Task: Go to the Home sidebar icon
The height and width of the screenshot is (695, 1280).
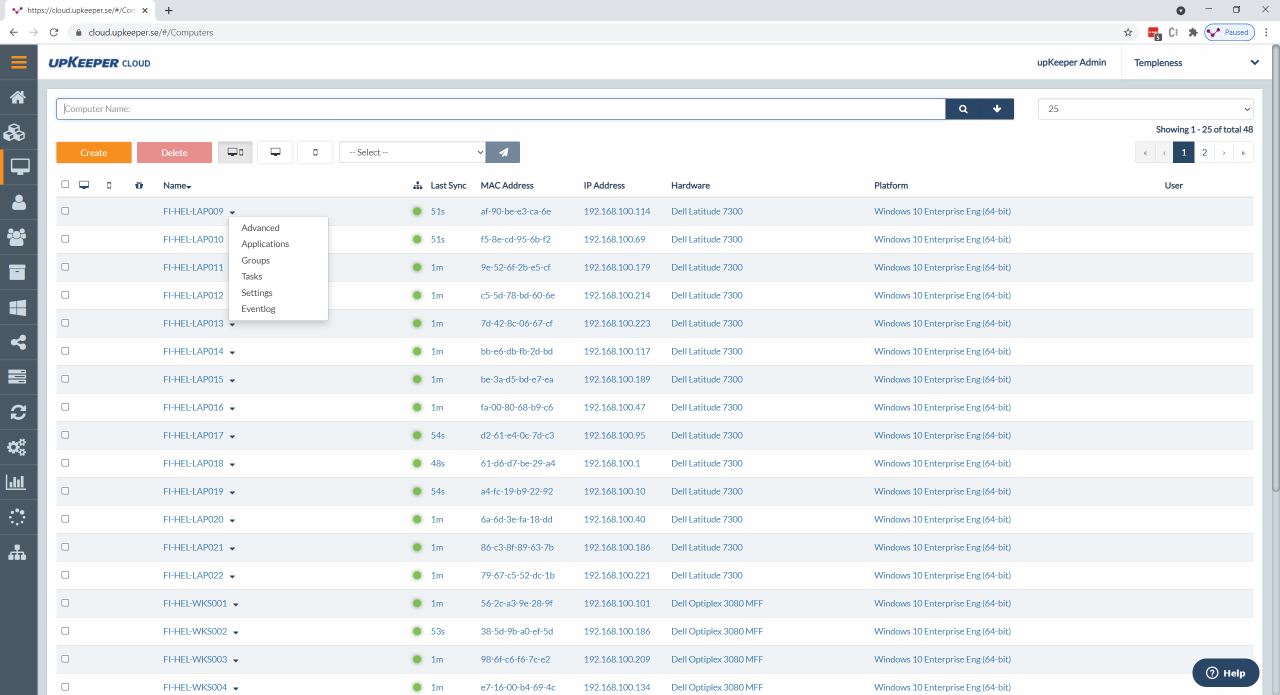Action: (18, 97)
